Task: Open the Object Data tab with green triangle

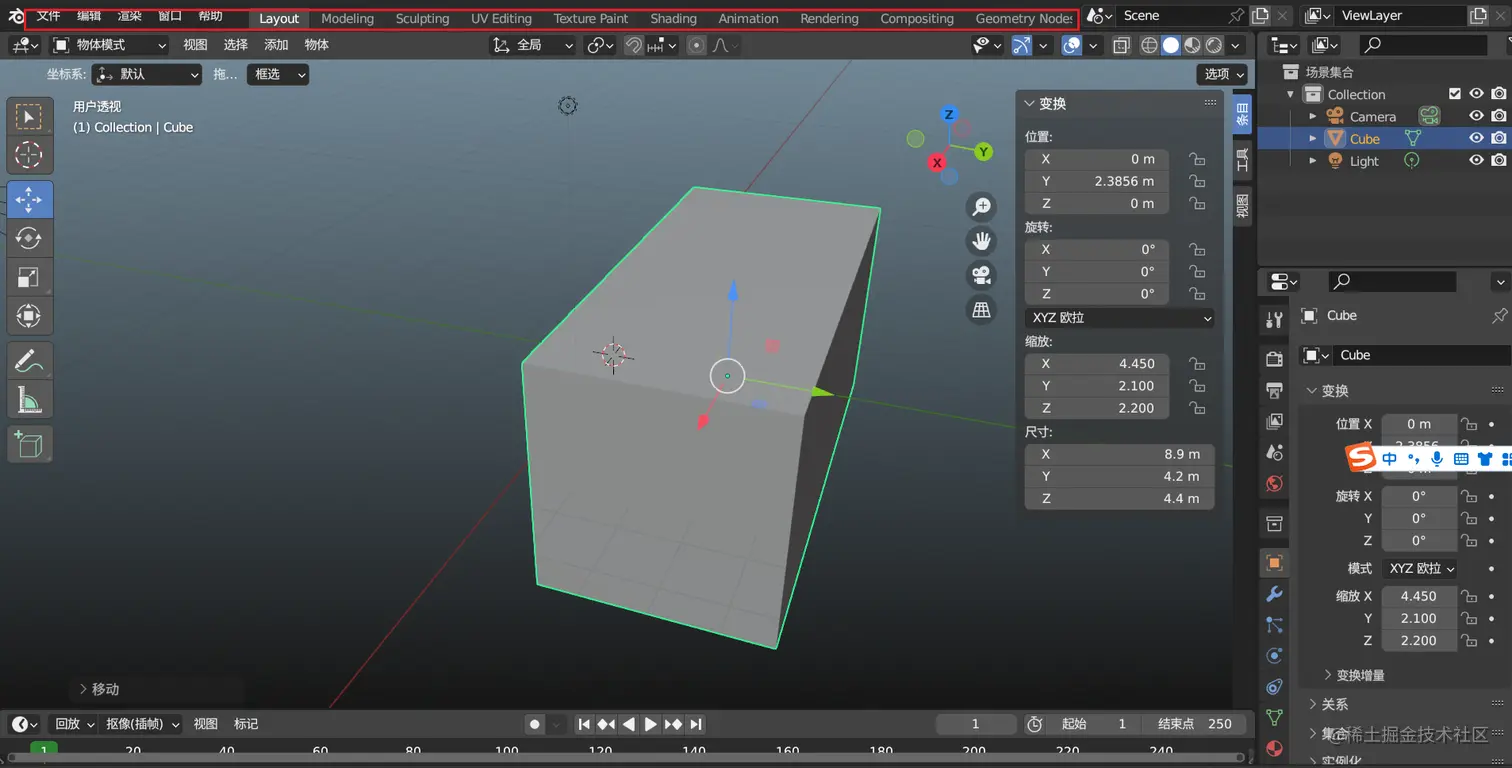Action: [1274, 717]
